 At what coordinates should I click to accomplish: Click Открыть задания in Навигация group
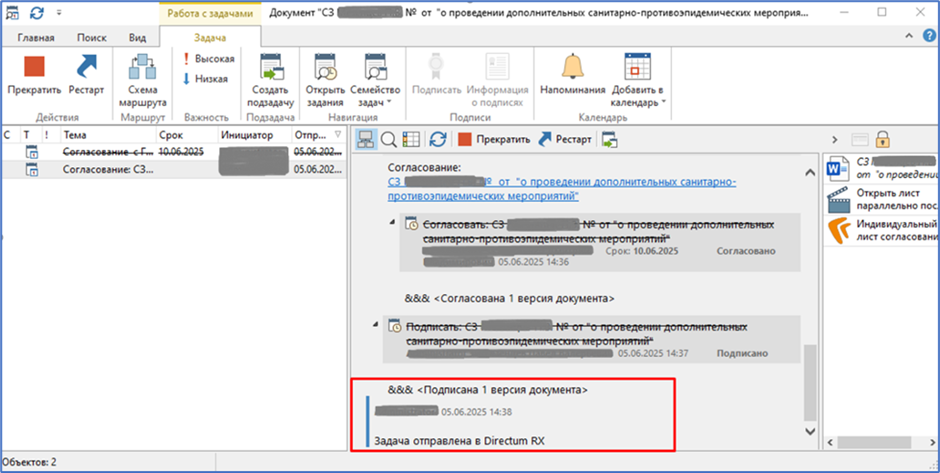[x=325, y=80]
